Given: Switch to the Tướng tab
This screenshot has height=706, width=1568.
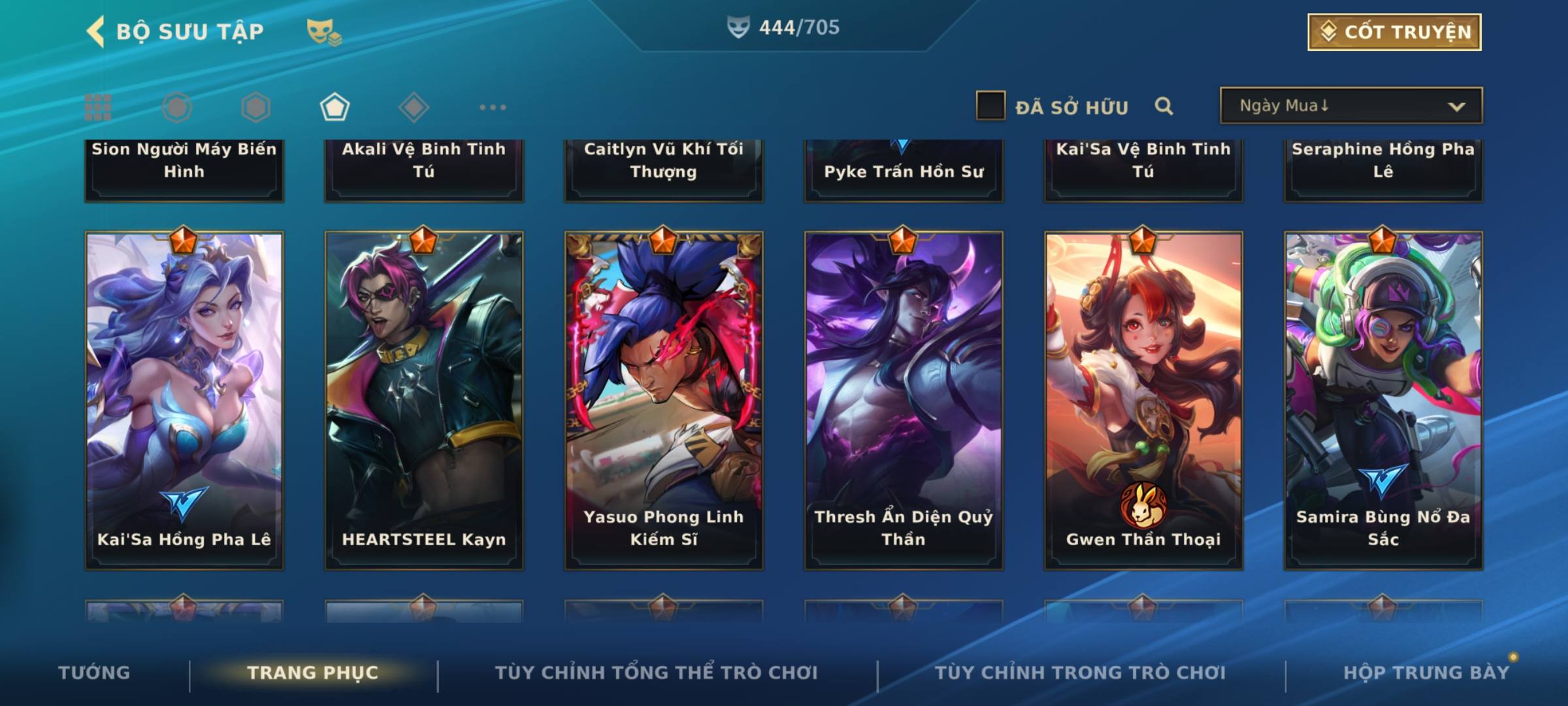Looking at the screenshot, I should tap(94, 673).
